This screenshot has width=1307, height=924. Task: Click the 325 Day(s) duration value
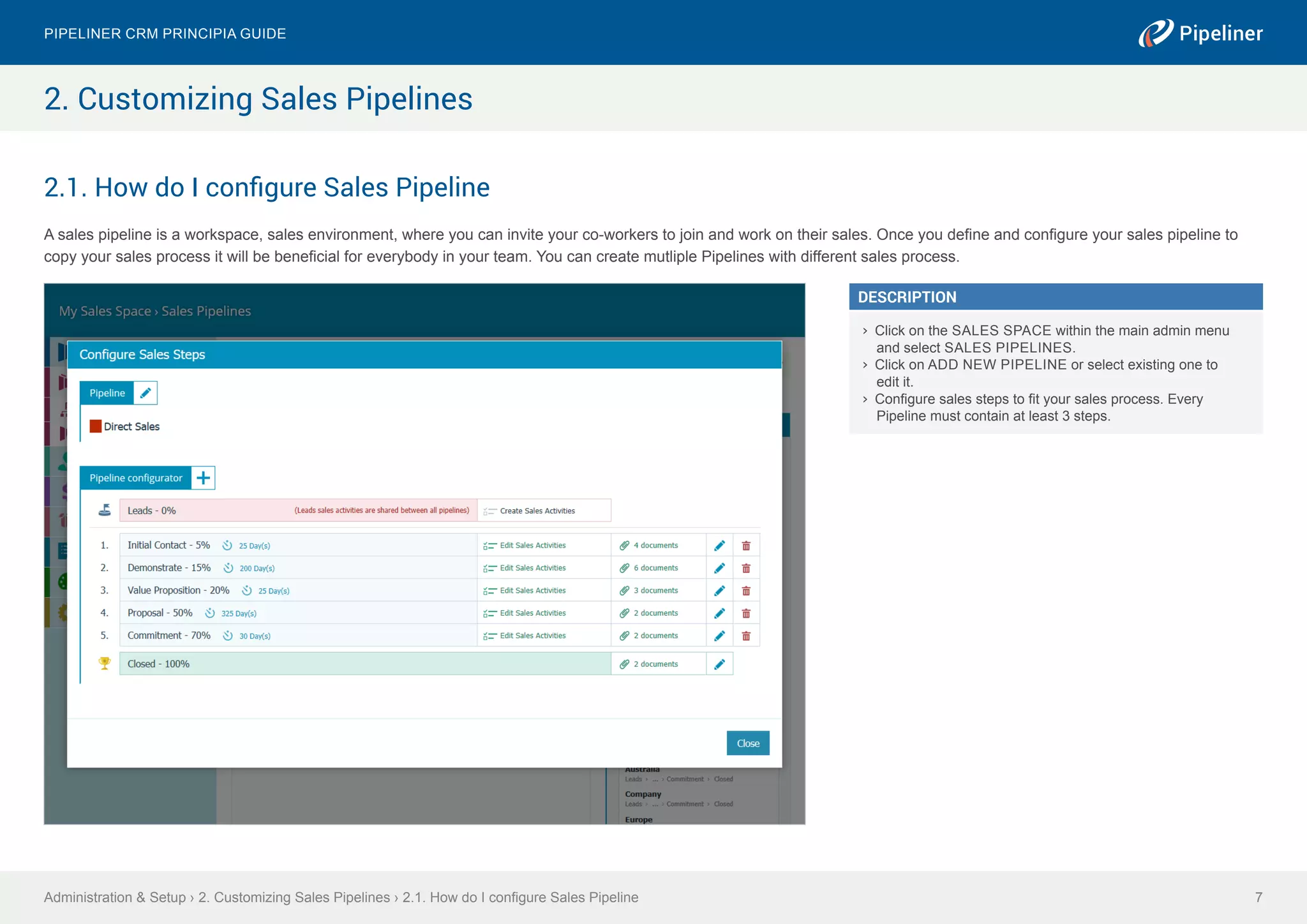click(x=239, y=614)
